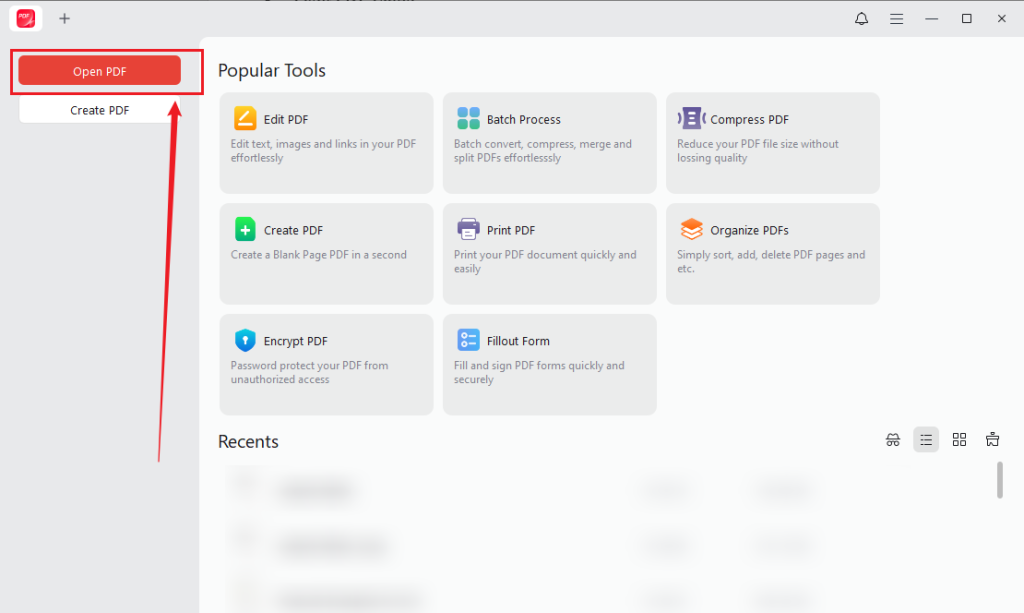
Task: Open the hamburger menu in title bar
Action: pyautogui.click(x=897, y=19)
